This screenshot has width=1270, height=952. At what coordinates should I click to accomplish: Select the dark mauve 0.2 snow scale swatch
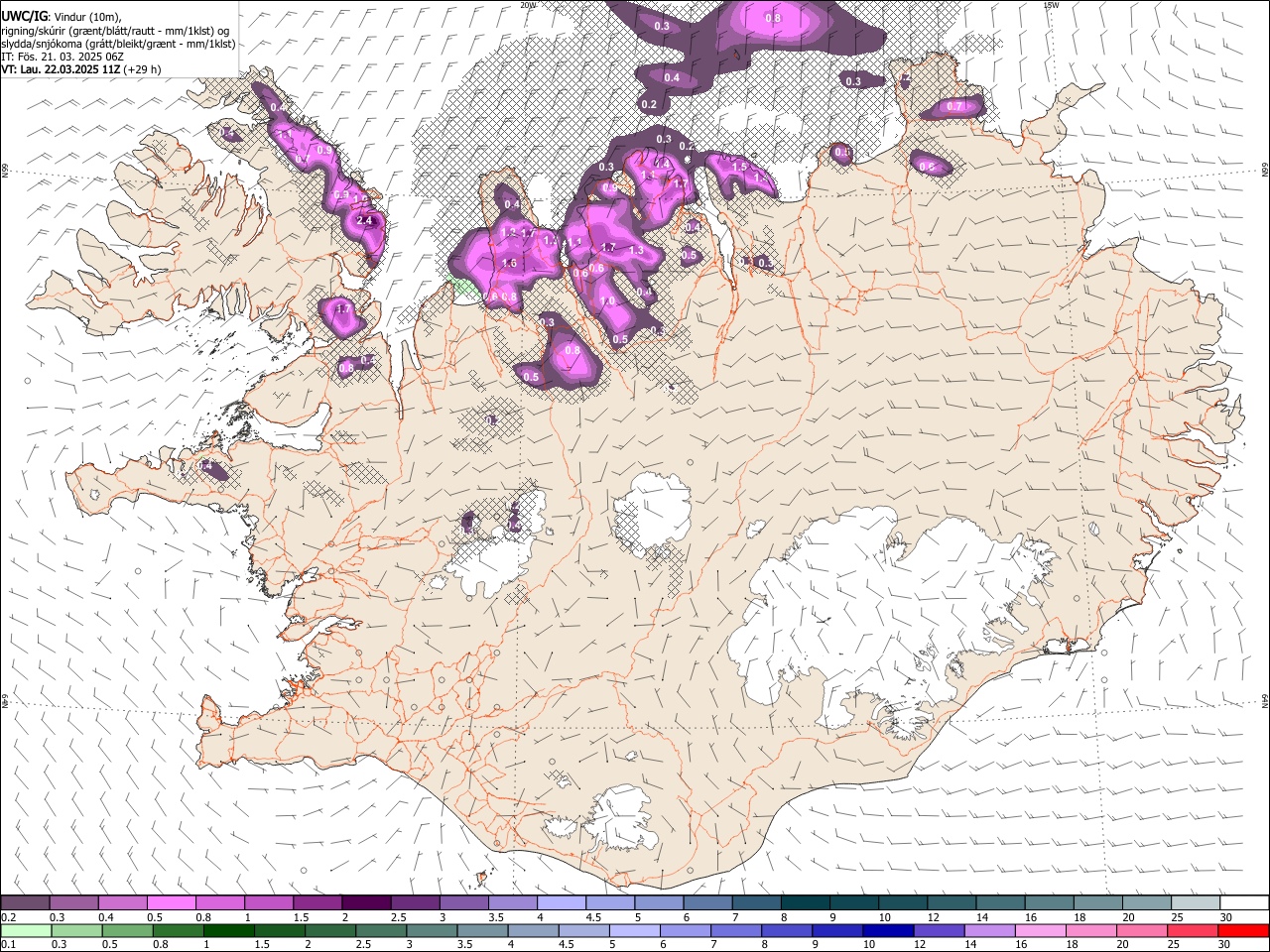(x=26, y=903)
